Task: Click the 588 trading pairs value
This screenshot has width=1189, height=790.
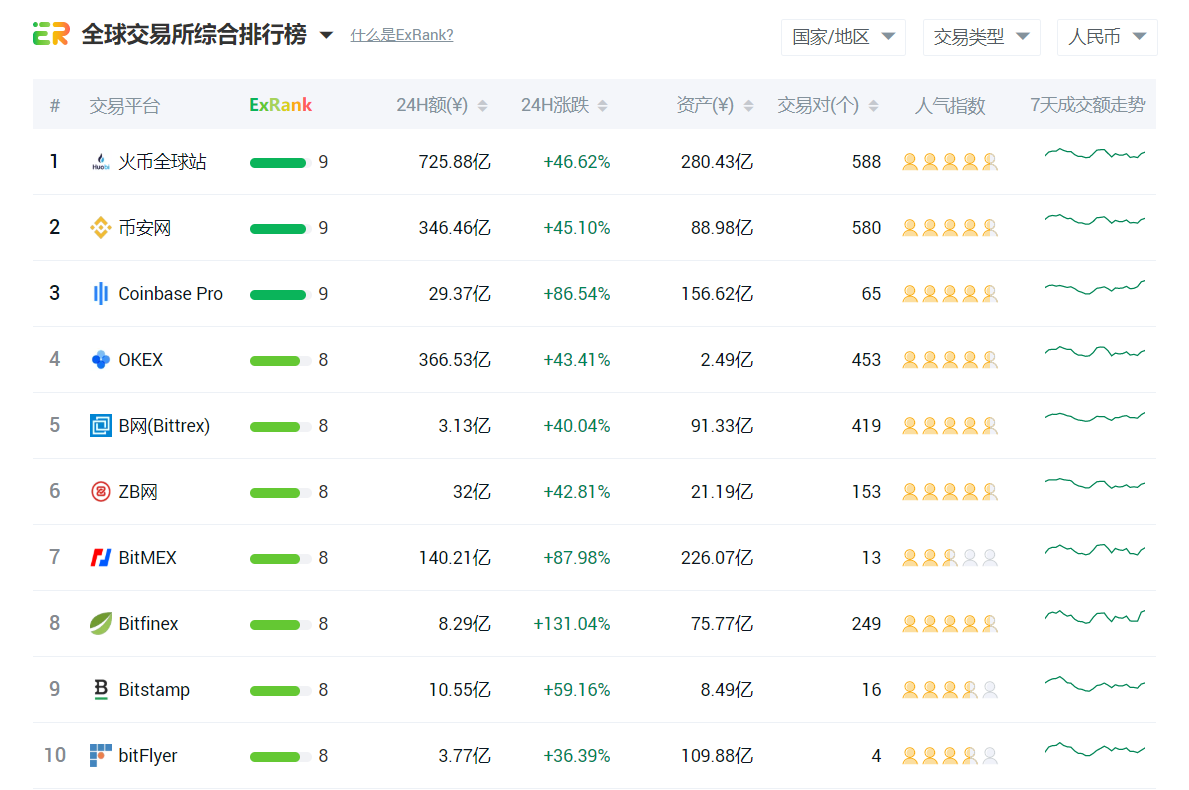Action: point(866,161)
